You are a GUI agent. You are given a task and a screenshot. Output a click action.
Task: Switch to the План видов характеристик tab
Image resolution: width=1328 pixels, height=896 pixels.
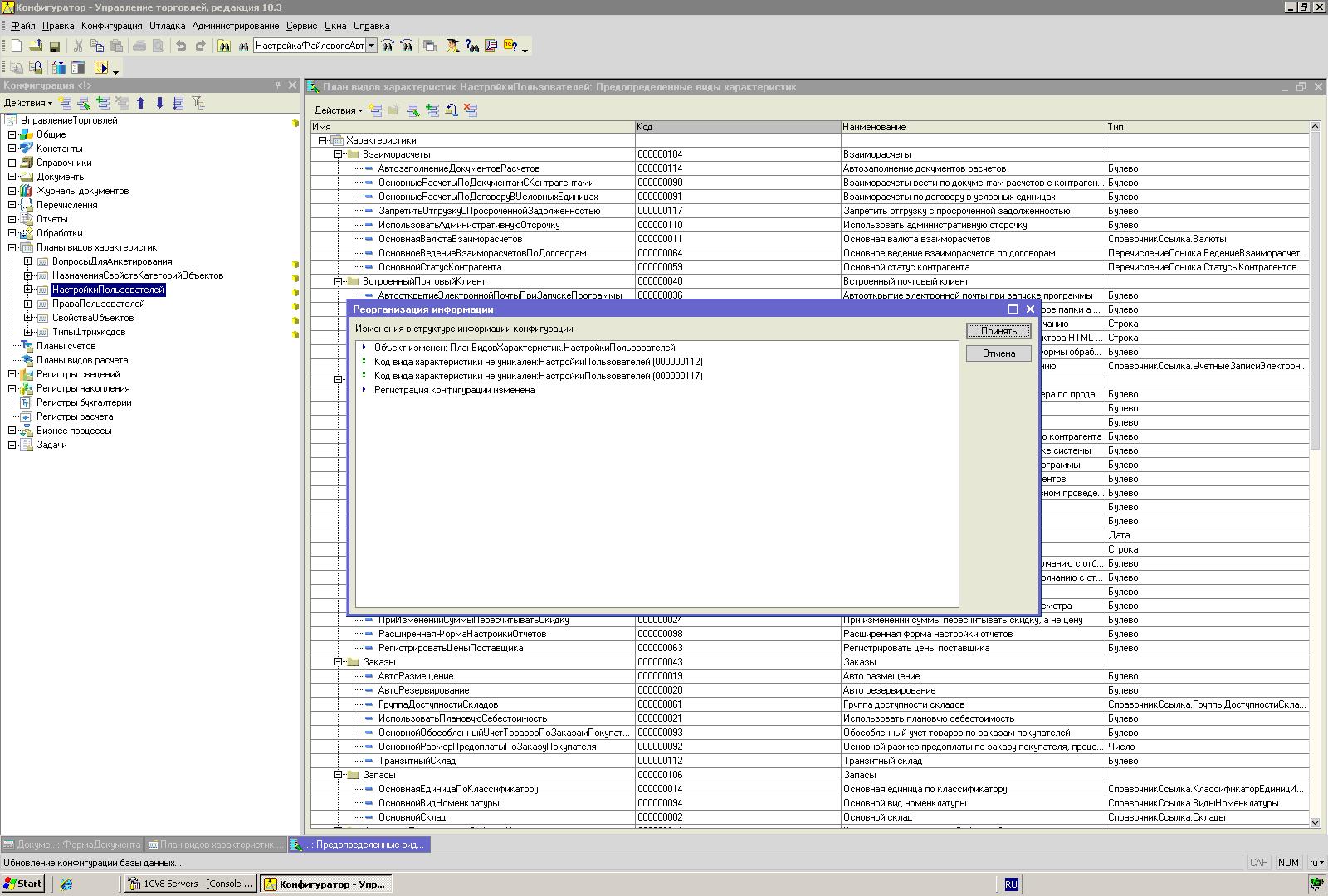(216, 845)
